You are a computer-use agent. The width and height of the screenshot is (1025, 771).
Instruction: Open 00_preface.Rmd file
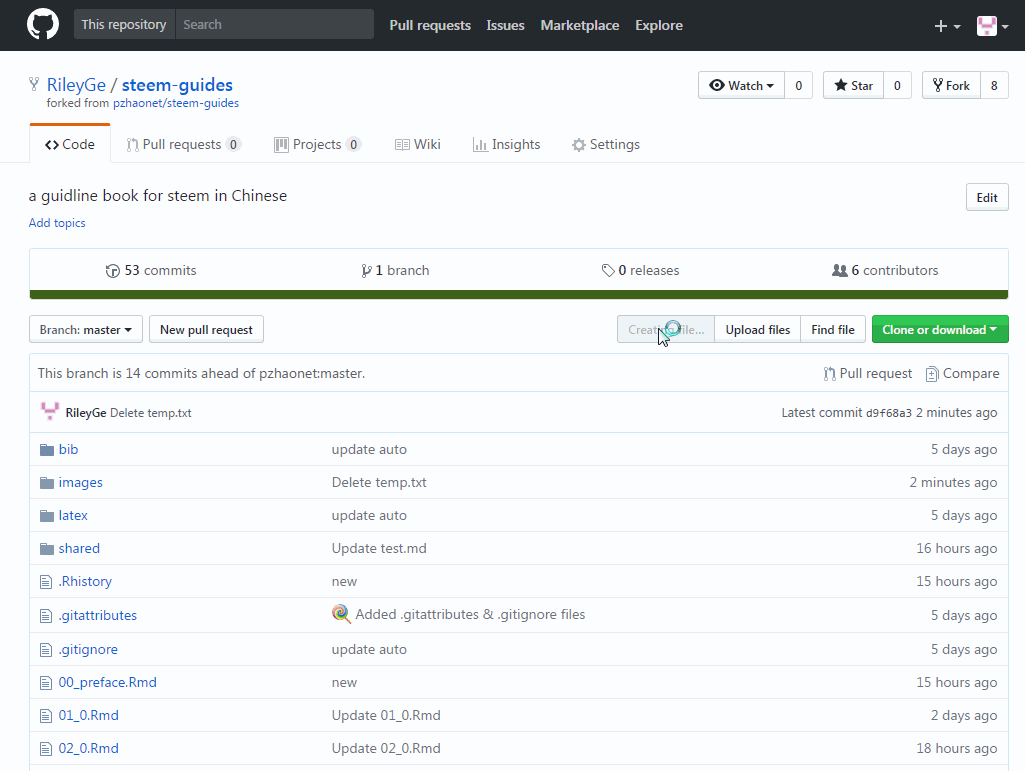coord(108,683)
